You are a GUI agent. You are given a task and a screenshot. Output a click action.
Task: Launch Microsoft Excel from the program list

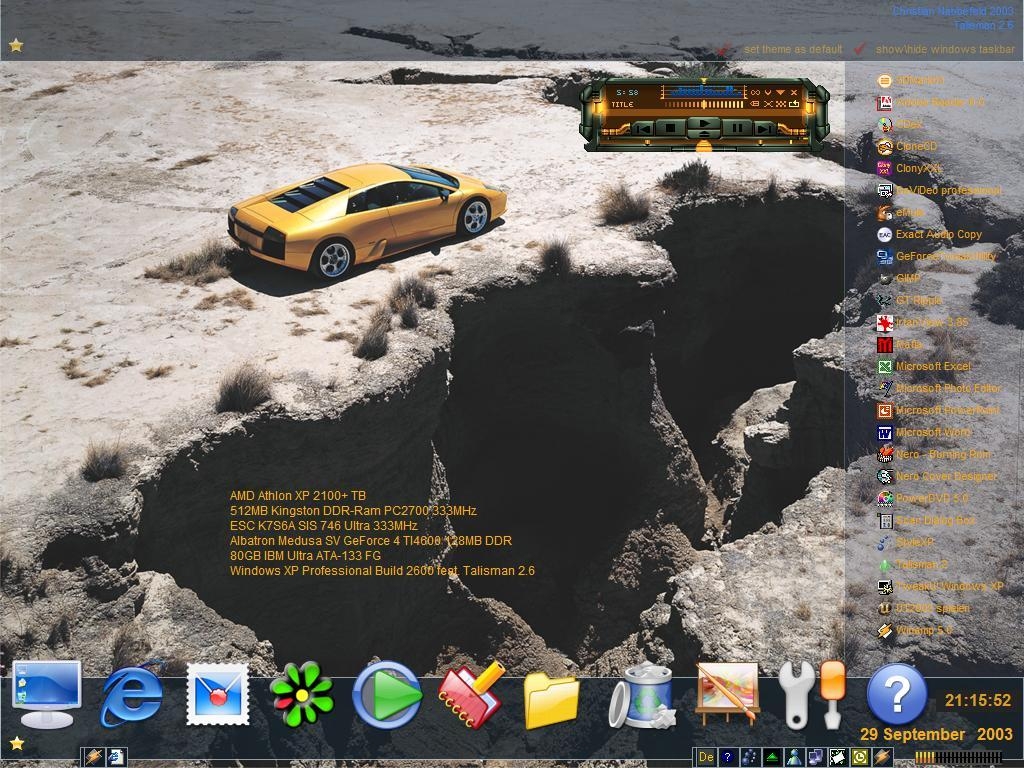(x=933, y=366)
